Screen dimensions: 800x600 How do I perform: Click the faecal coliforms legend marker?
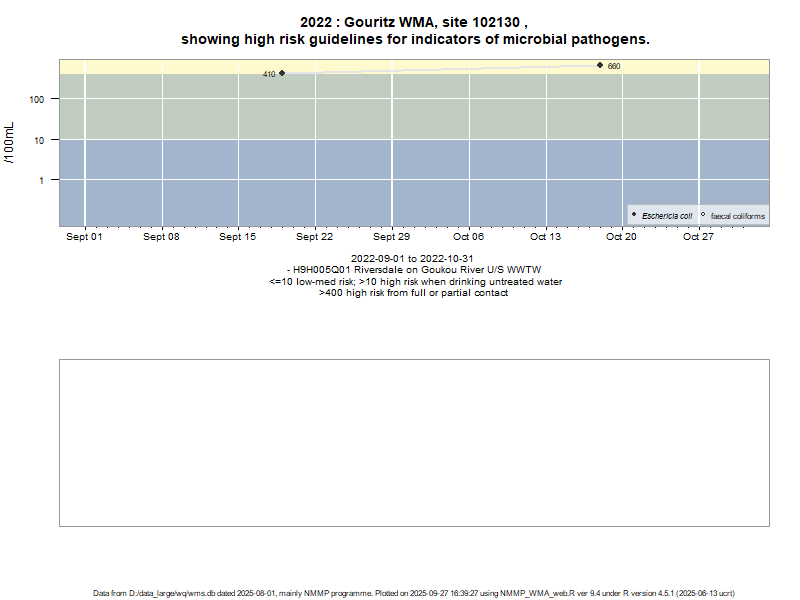pyautogui.click(x=703, y=215)
